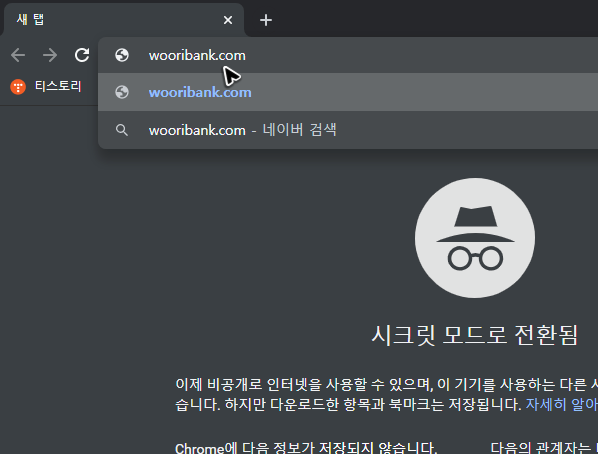Click the globe icon beside blue wooribank.com suggestion
The height and width of the screenshot is (454, 598).
pos(122,92)
